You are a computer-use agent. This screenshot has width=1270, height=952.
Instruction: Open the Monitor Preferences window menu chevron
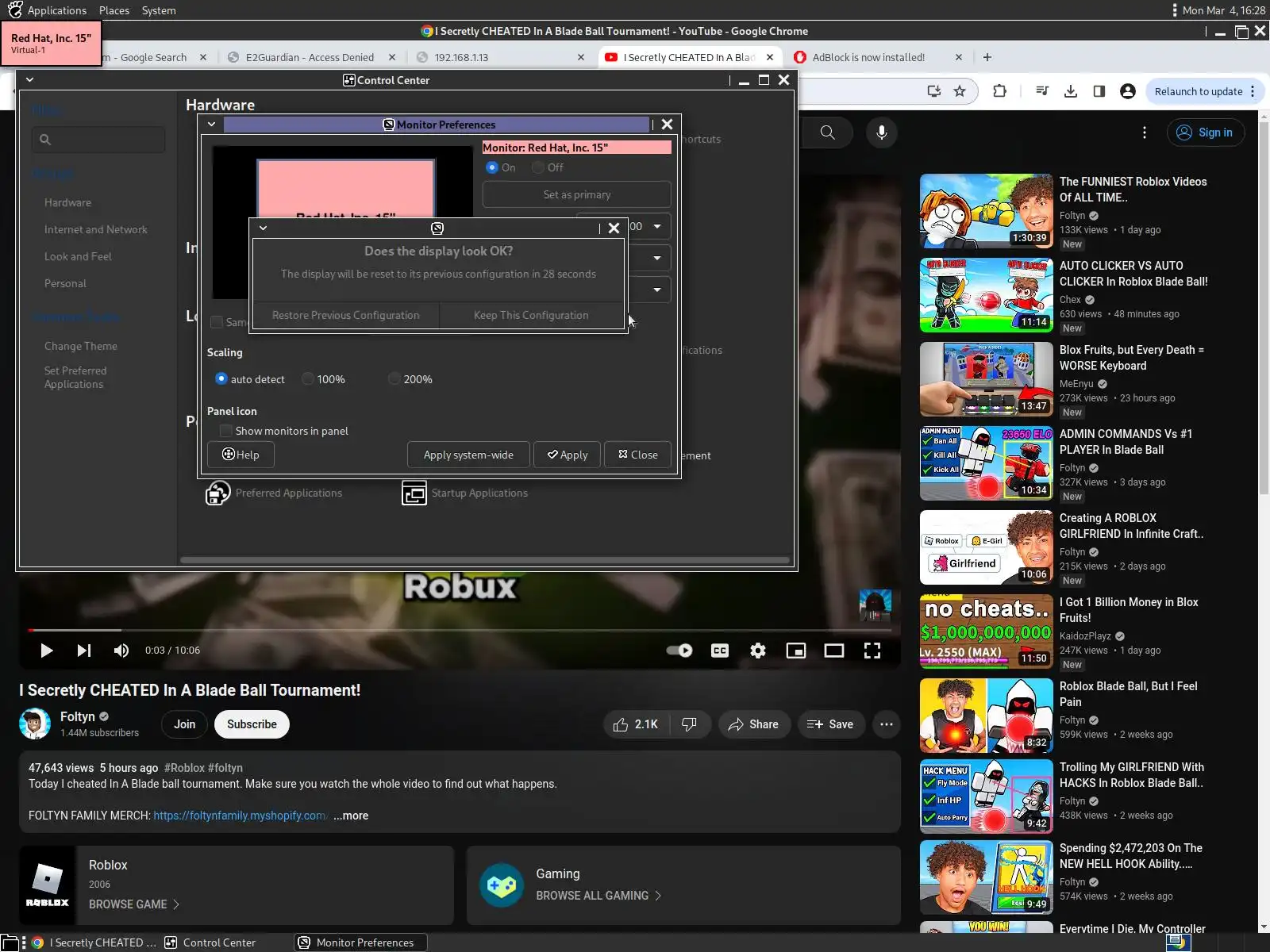(x=211, y=125)
